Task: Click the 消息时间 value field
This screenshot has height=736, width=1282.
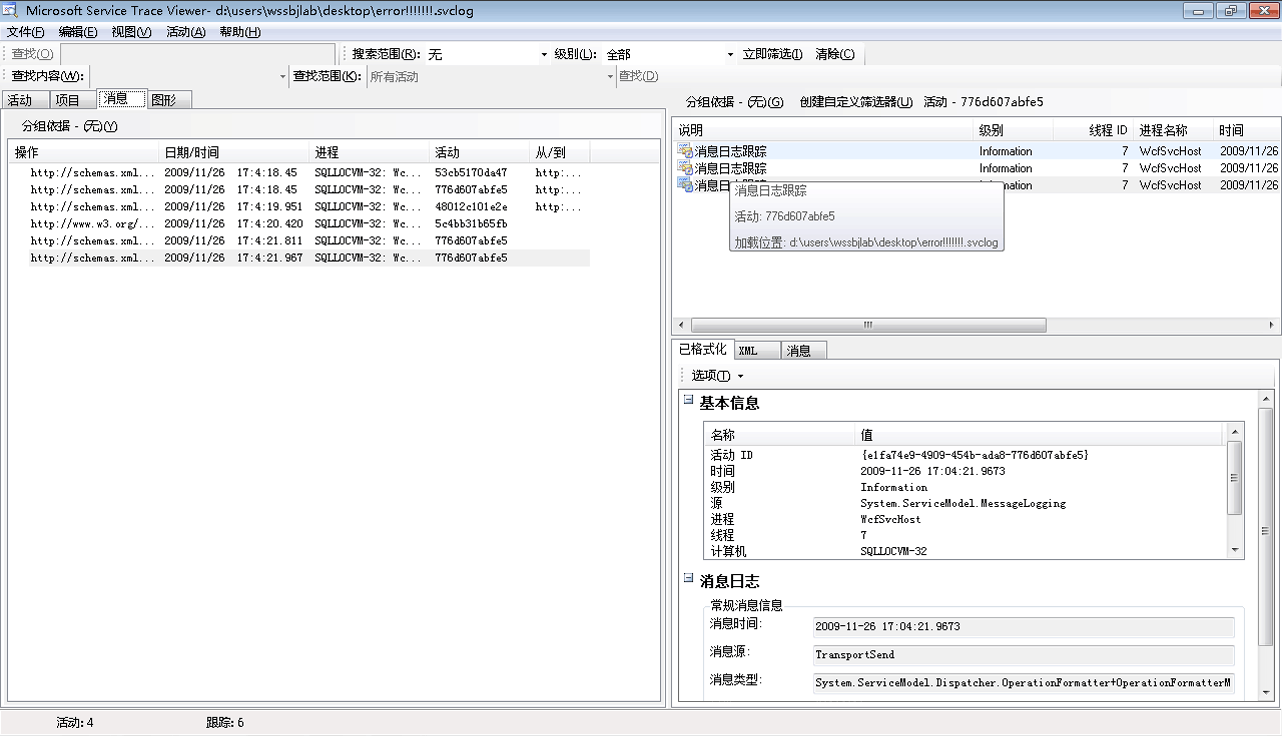Action: (x=1024, y=627)
